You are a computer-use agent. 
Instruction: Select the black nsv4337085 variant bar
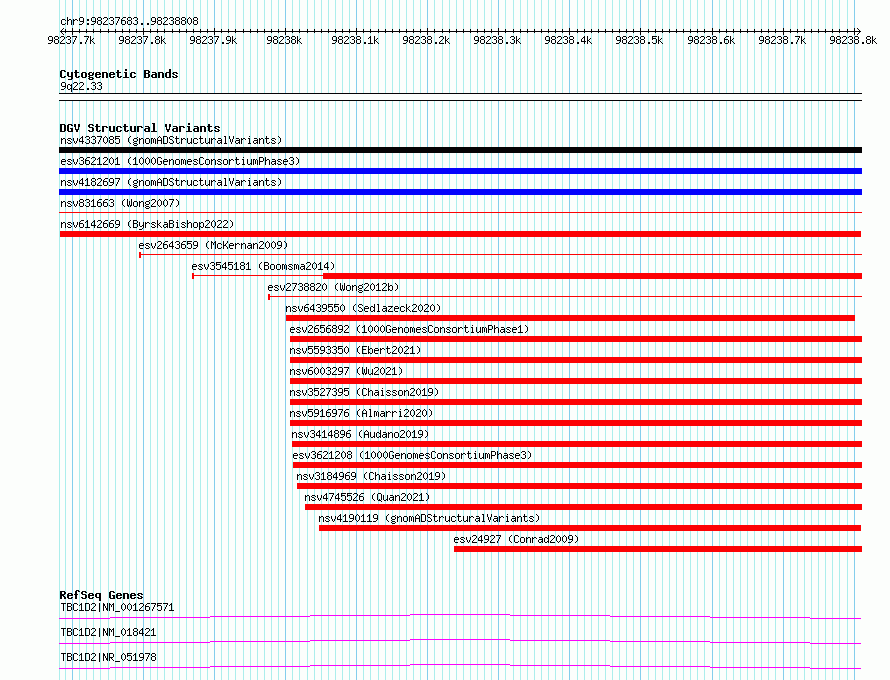(x=460, y=150)
